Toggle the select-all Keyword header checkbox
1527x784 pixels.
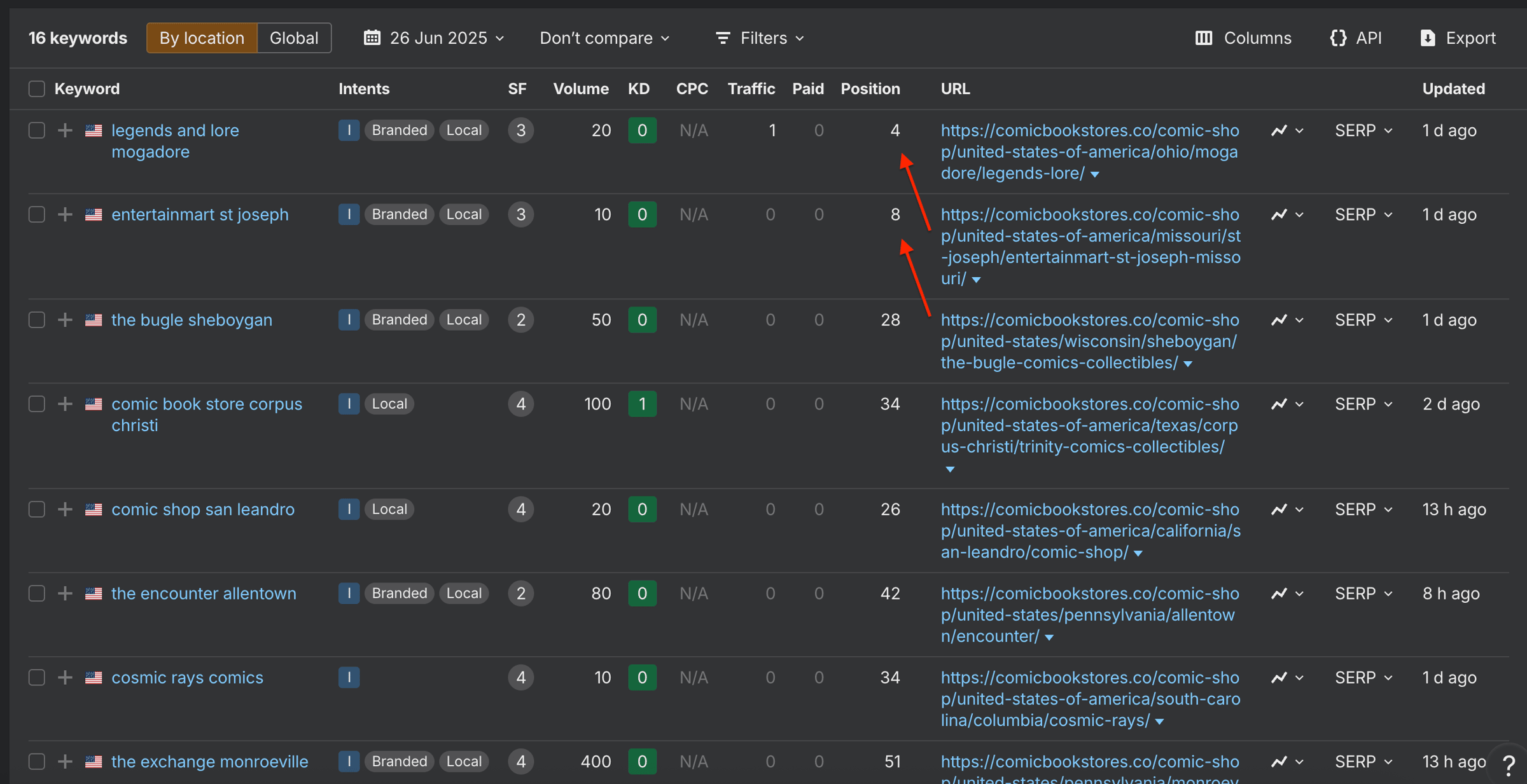pyautogui.click(x=37, y=89)
